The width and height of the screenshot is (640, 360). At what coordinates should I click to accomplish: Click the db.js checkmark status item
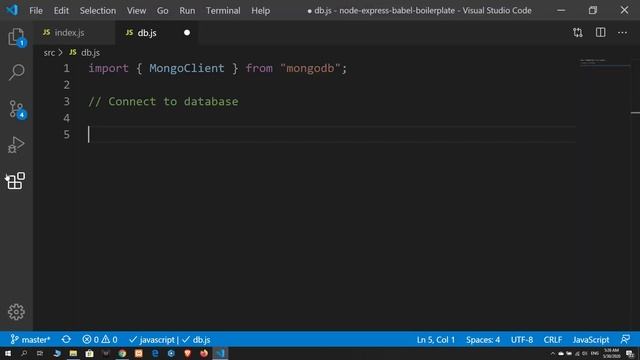(196, 339)
